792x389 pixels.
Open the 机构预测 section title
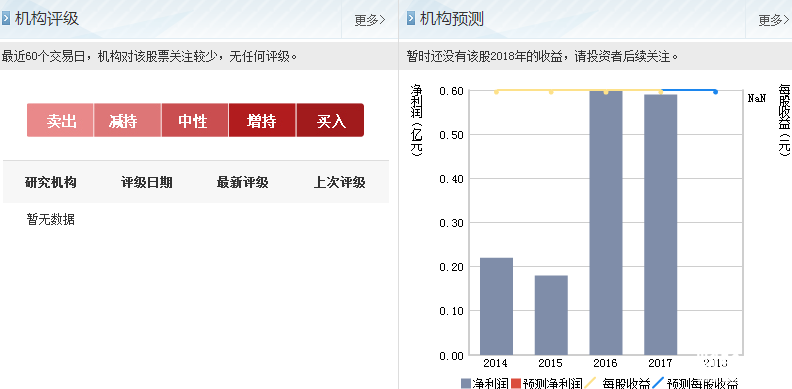click(452, 19)
